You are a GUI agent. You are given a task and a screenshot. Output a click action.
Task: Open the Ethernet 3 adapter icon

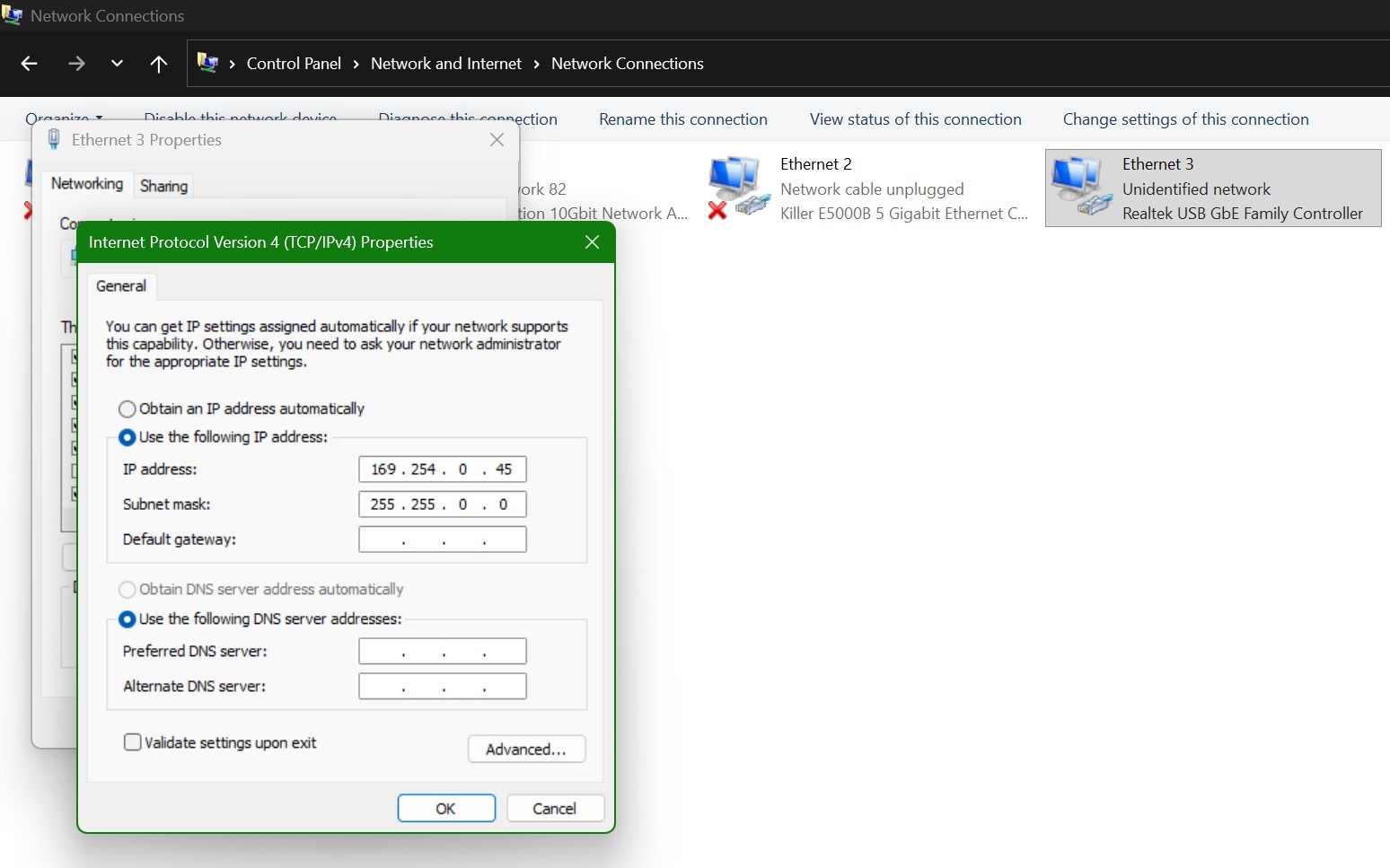1081,187
